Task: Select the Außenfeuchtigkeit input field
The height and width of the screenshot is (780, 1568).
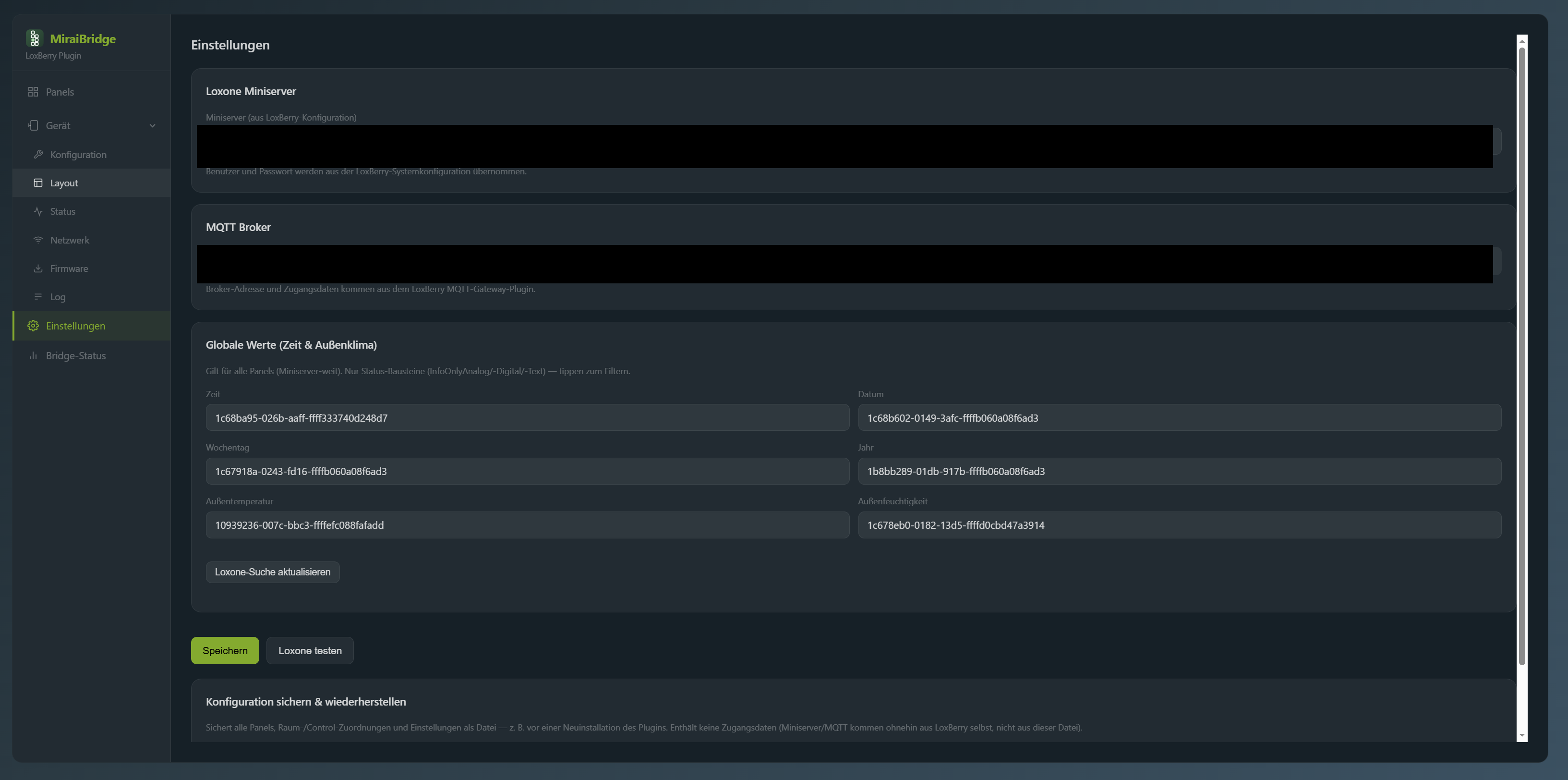Action: (x=1180, y=525)
